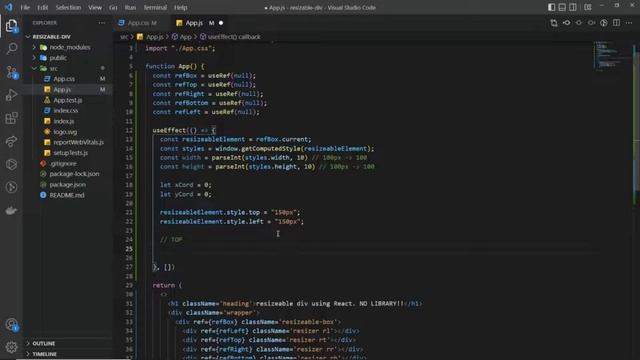640x360 pixels.
Task: Open the Docker whale icon view
Action: 11,211
